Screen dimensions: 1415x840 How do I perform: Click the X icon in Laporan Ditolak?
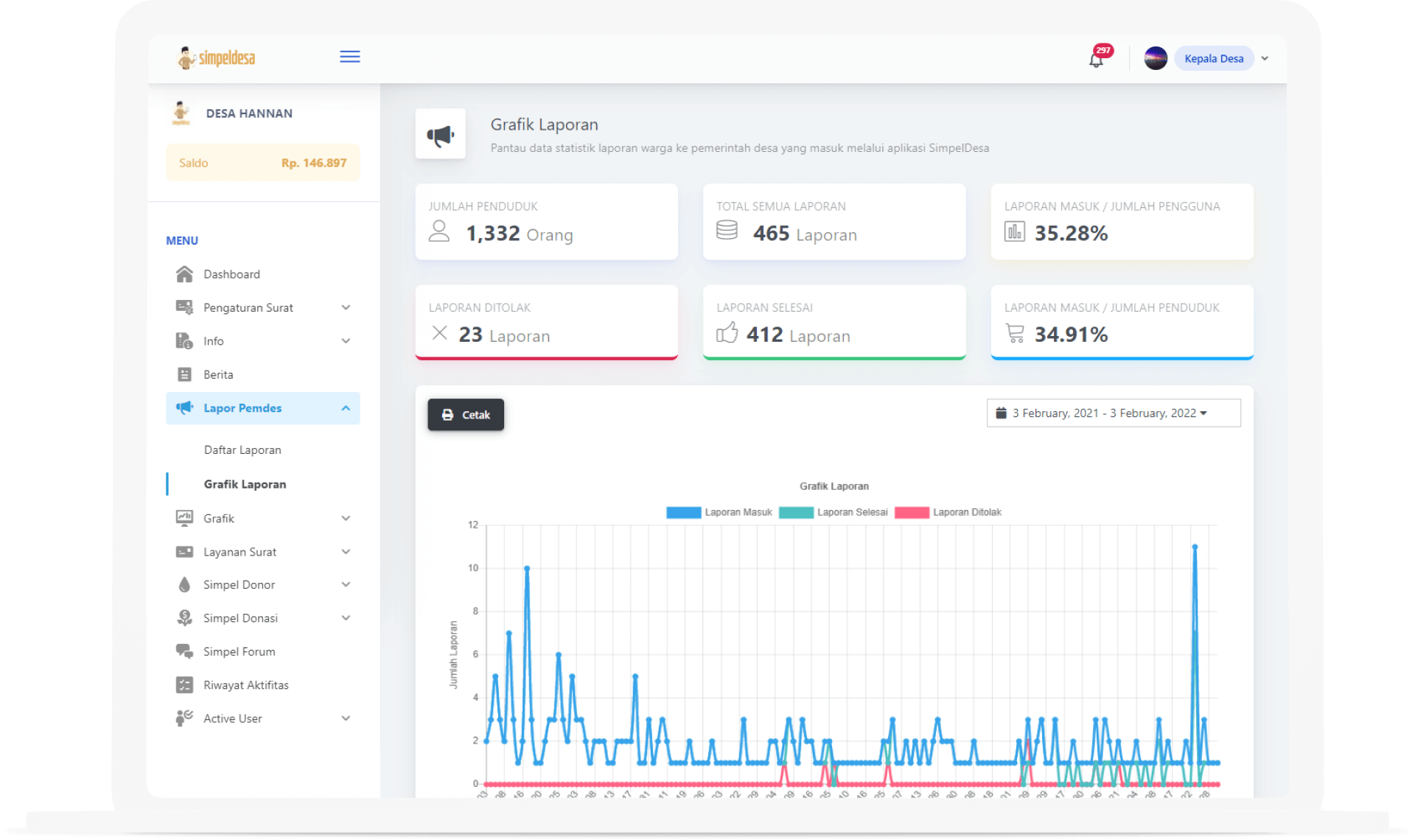click(x=440, y=333)
